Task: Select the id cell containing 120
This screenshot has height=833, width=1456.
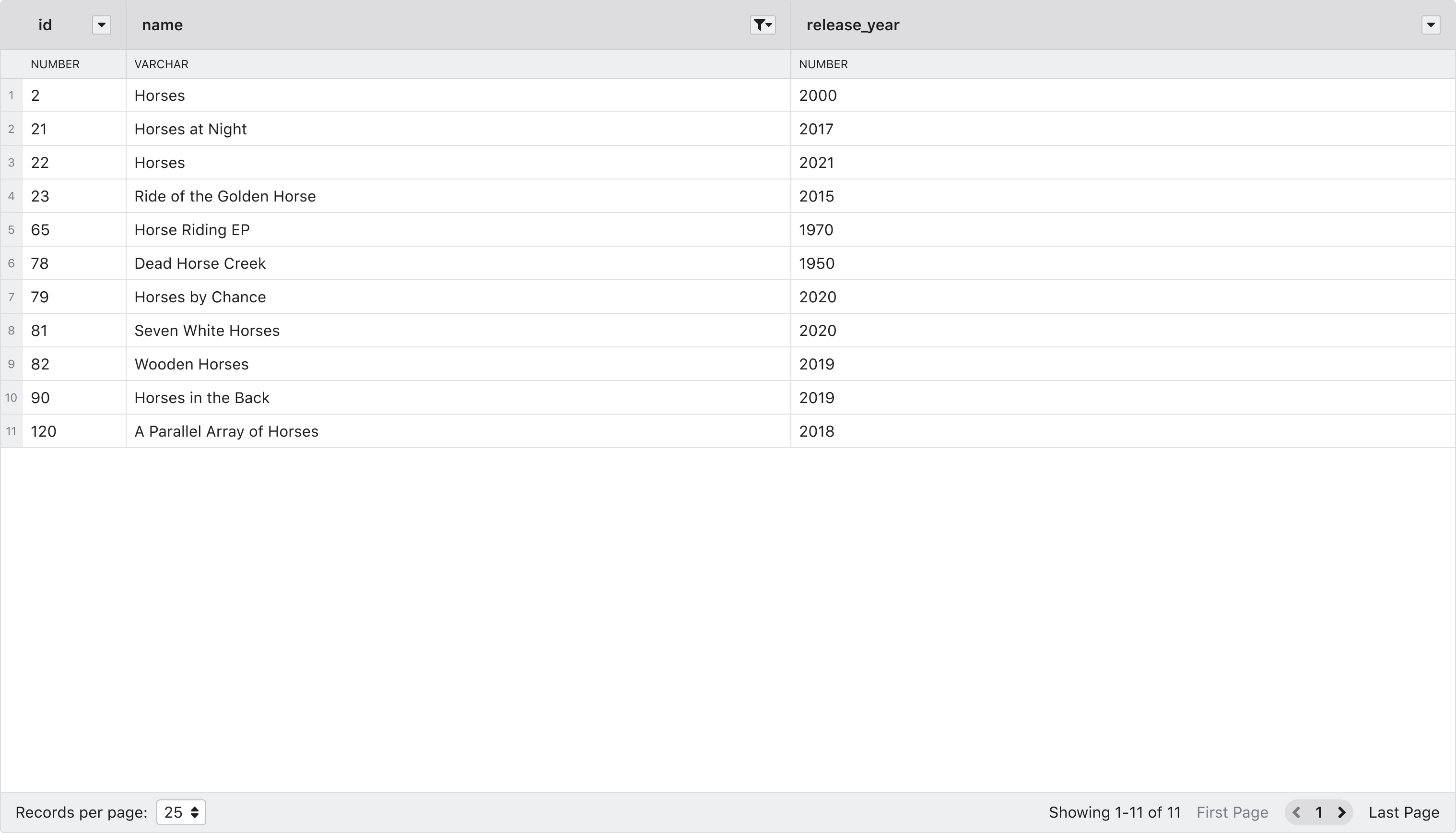Action: click(x=44, y=431)
